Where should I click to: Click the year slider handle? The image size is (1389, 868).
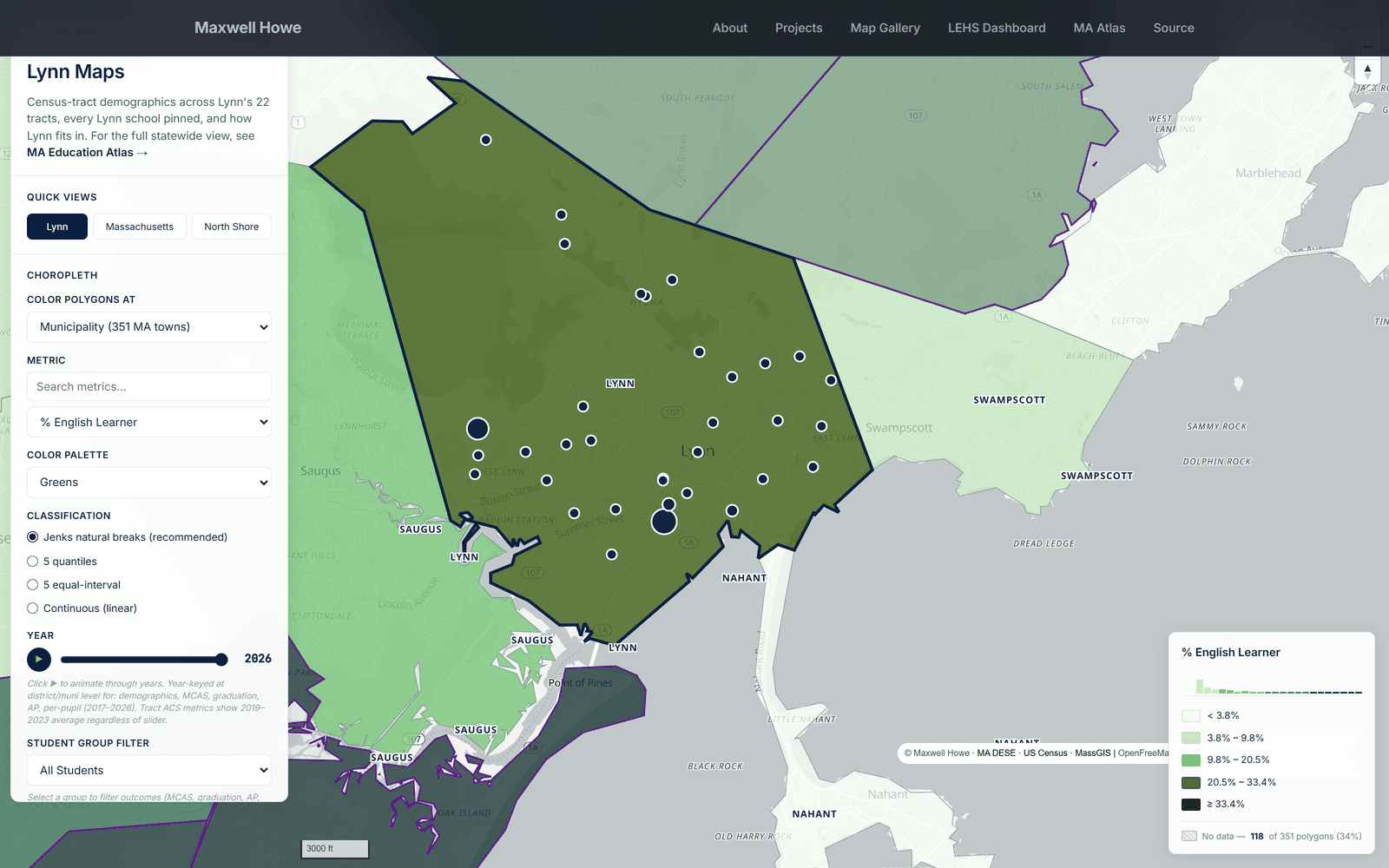coord(221,660)
